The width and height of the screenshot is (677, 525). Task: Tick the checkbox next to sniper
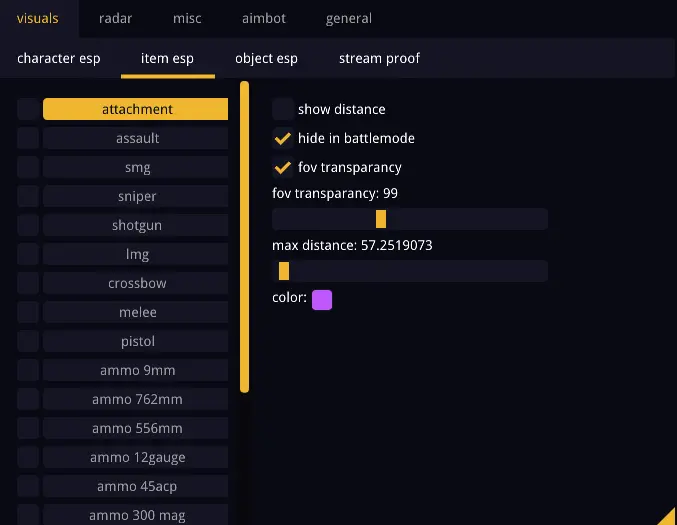tap(28, 196)
